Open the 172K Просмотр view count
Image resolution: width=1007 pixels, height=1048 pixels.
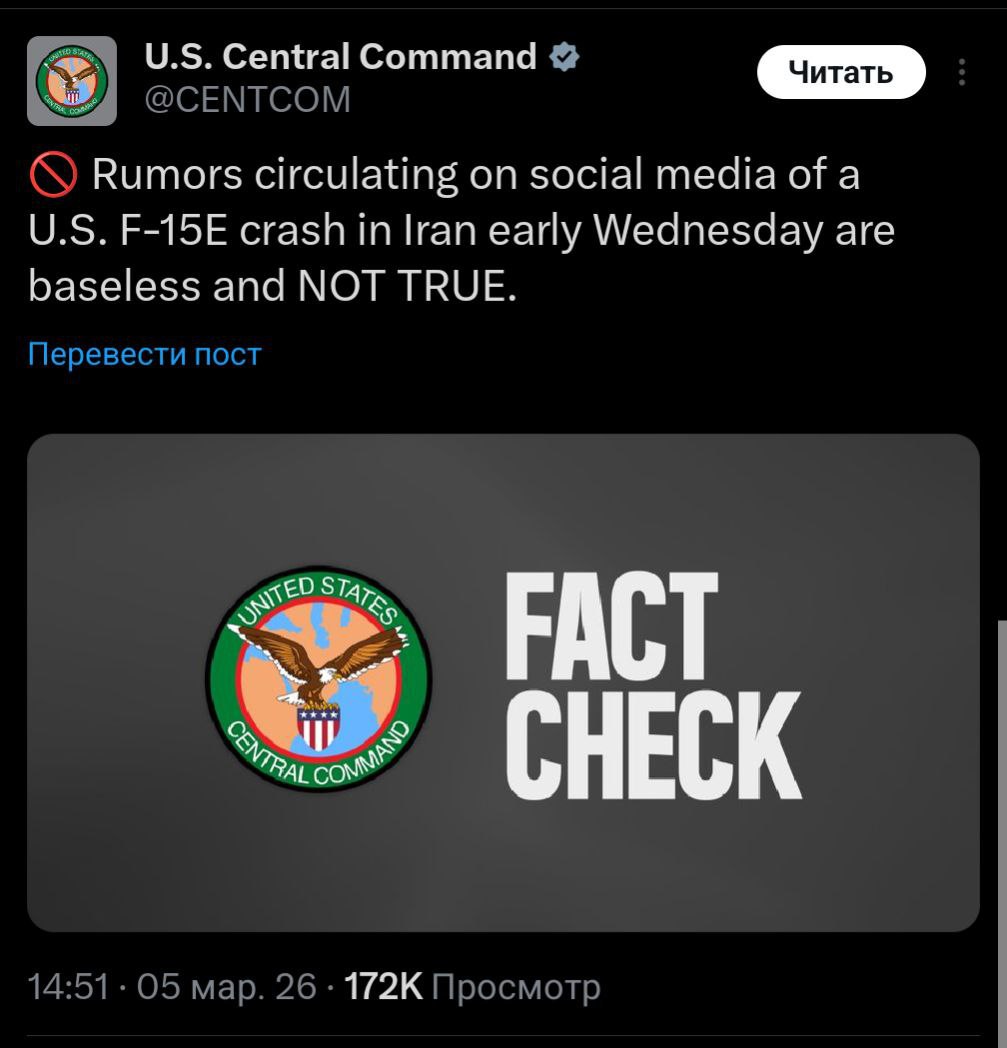(x=471, y=987)
